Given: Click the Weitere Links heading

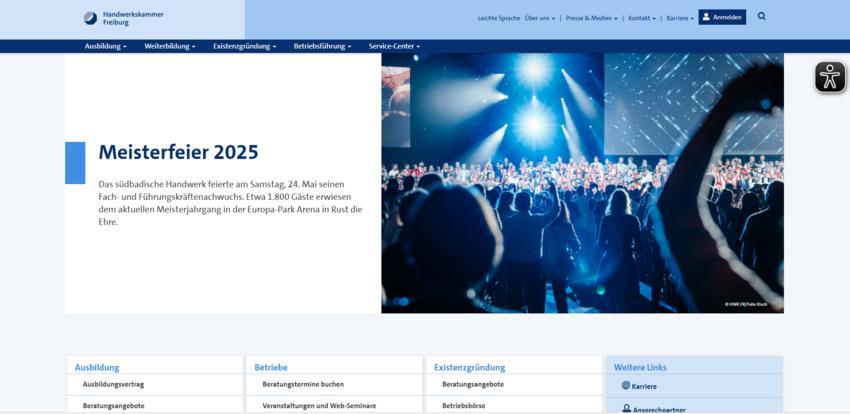Looking at the screenshot, I should [640, 367].
